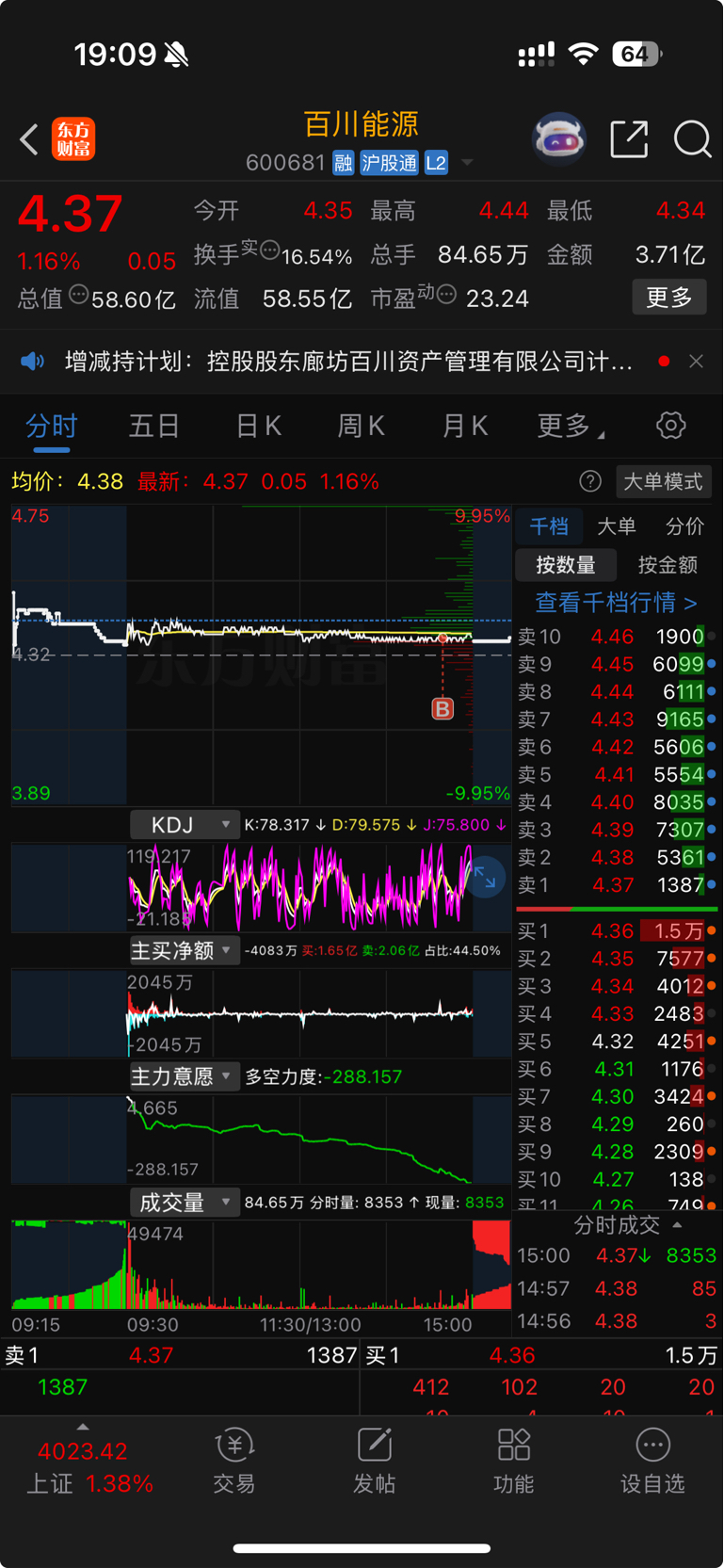Open the AI robot assistant icon

(x=559, y=139)
